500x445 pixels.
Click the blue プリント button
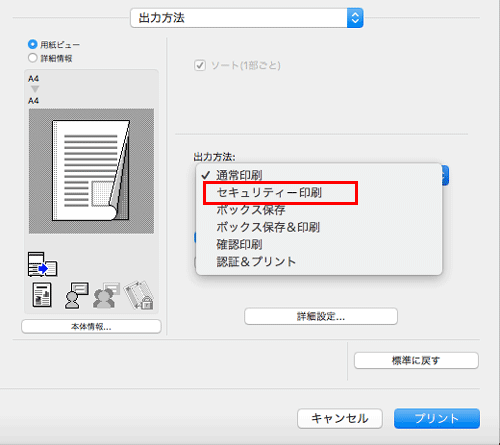(437, 418)
